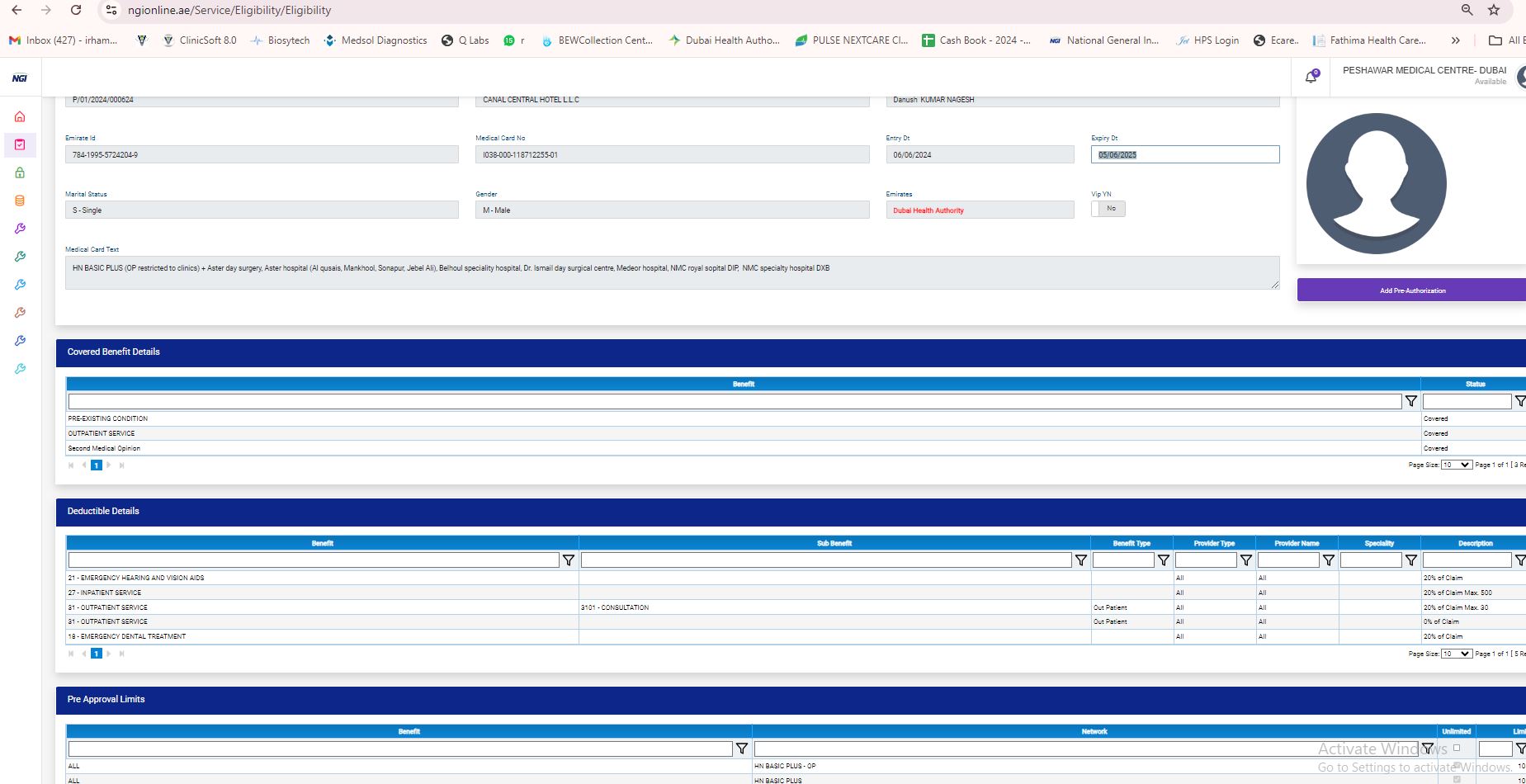Expand the hidden bookmarks overflow chevron
This screenshot has width=1526, height=784.
(x=1455, y=40)
